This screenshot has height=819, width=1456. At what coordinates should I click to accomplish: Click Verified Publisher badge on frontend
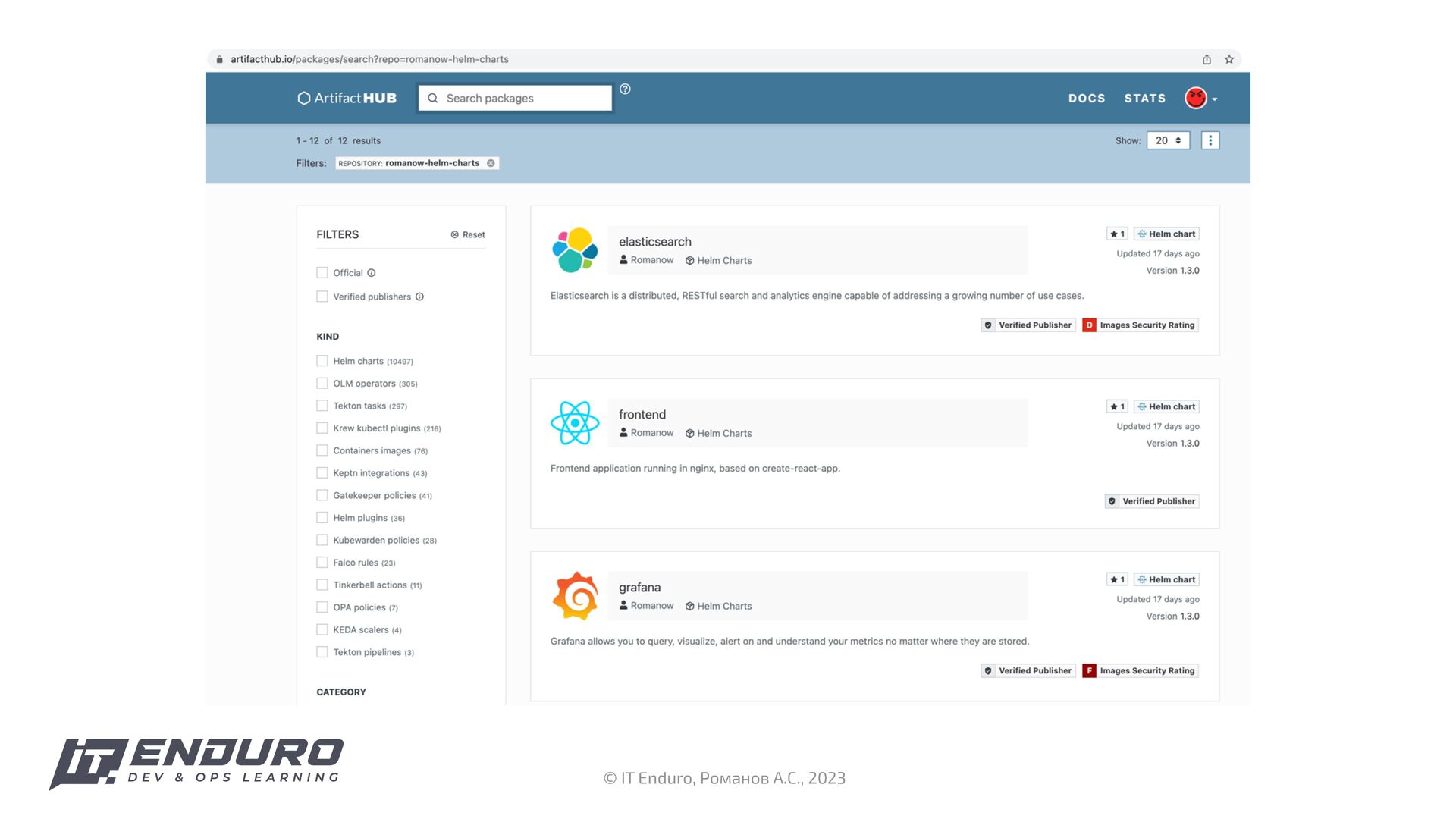1152,501
